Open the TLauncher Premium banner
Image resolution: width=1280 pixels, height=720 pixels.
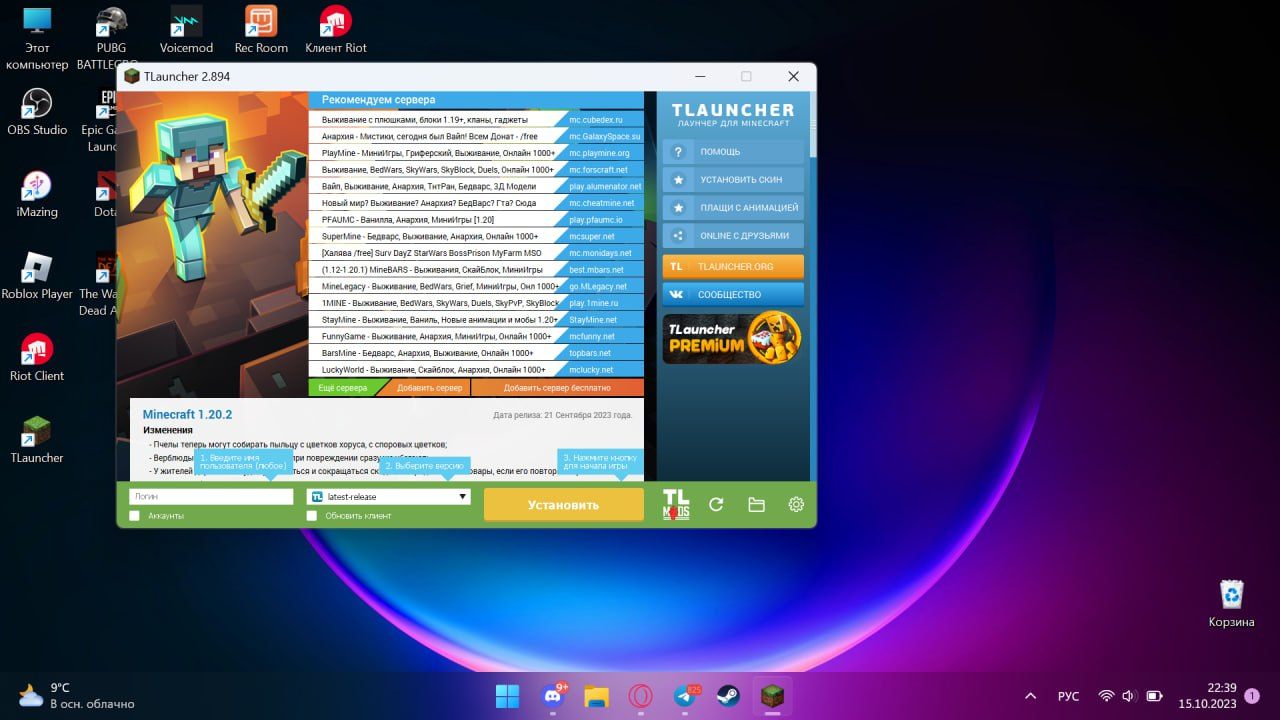click(x=733, y=338)
